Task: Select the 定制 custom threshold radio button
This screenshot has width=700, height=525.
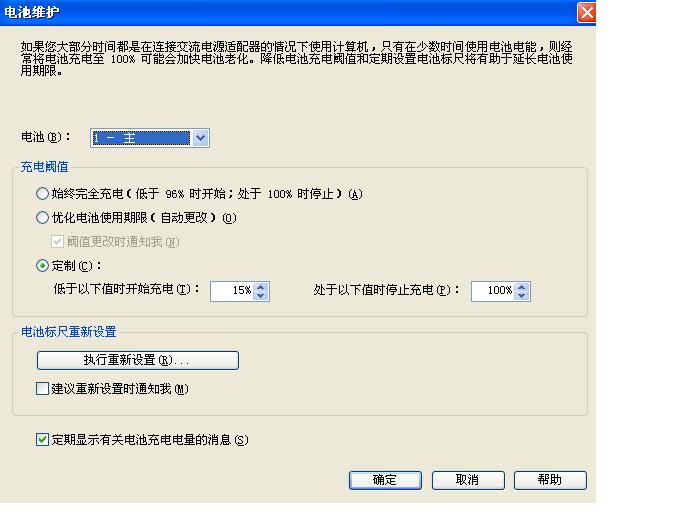Action: click(42, 265)
